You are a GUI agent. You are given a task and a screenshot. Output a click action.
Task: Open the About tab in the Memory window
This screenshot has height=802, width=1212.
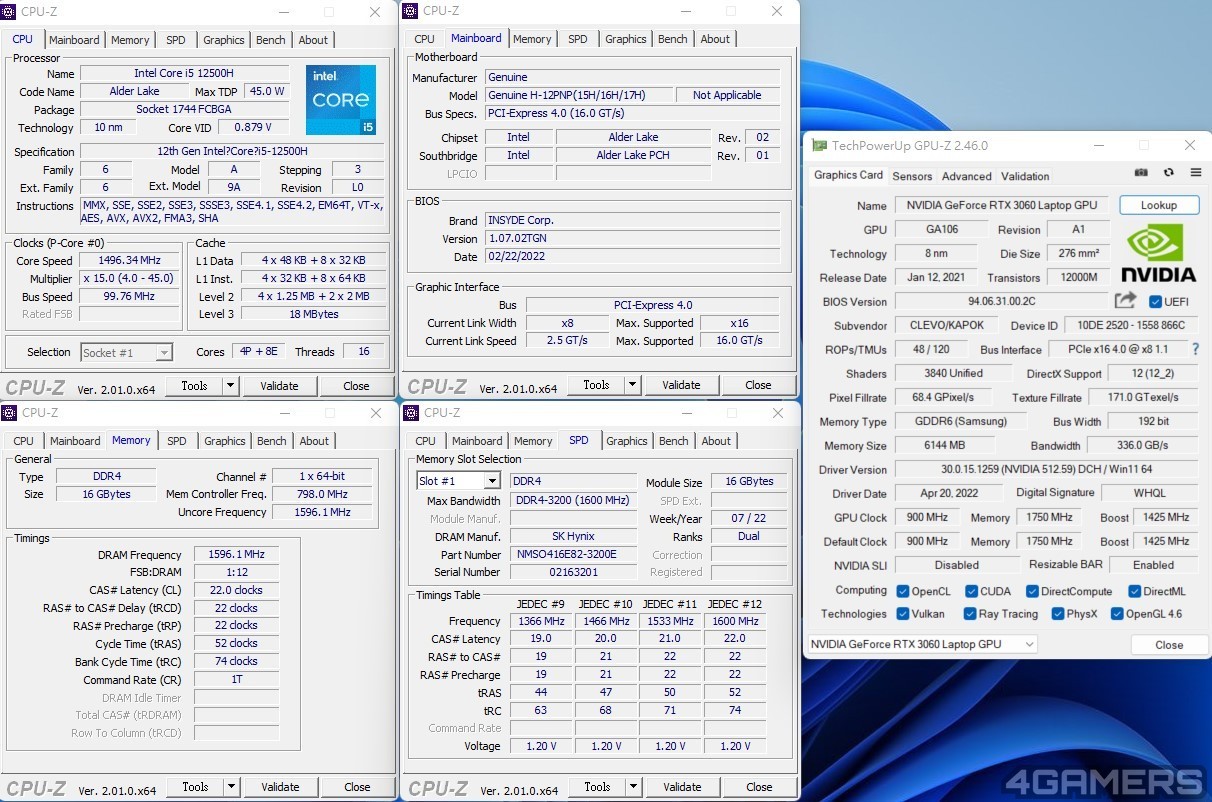(314, 441)
